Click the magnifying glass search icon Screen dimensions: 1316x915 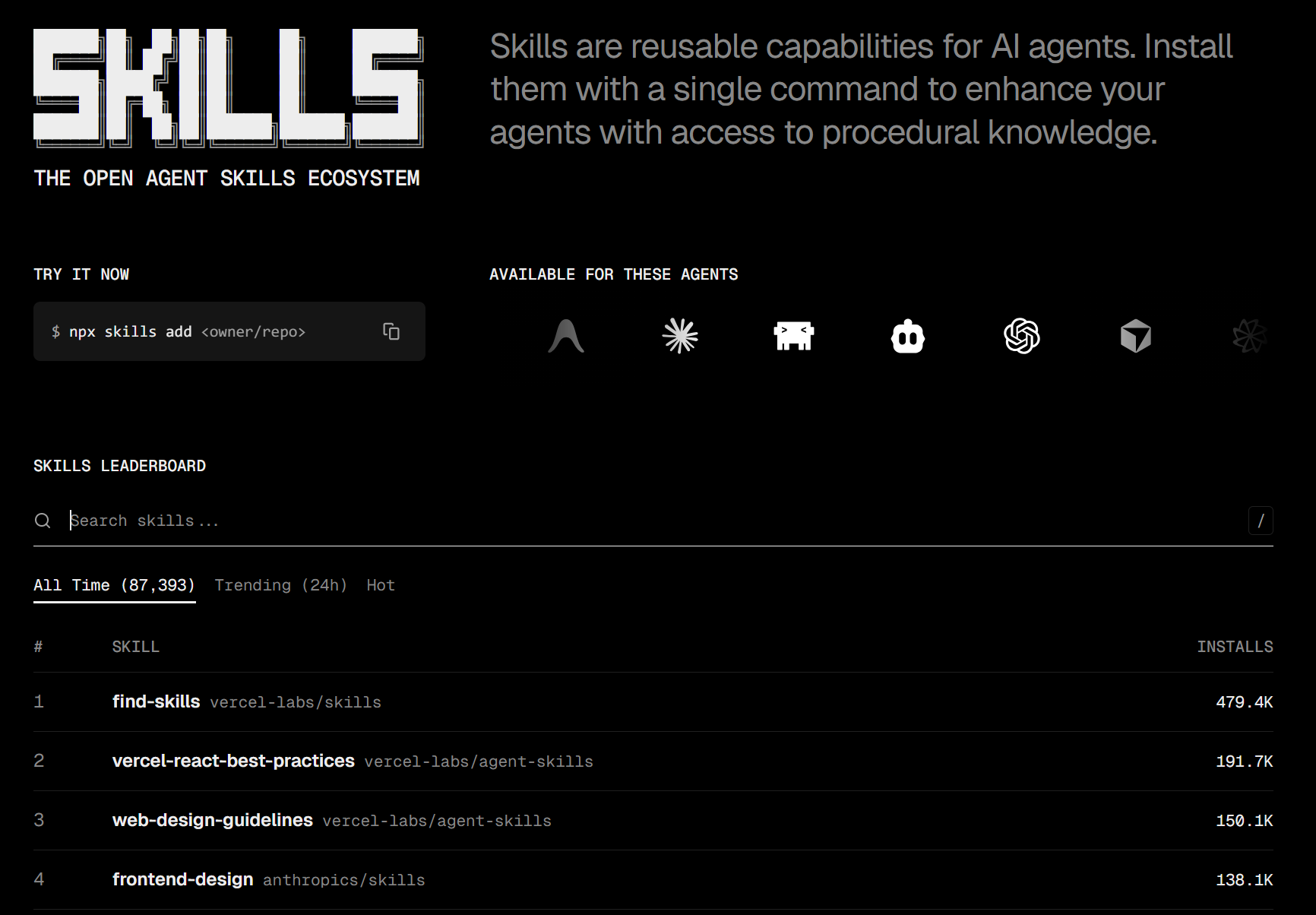tap(43, 521)
